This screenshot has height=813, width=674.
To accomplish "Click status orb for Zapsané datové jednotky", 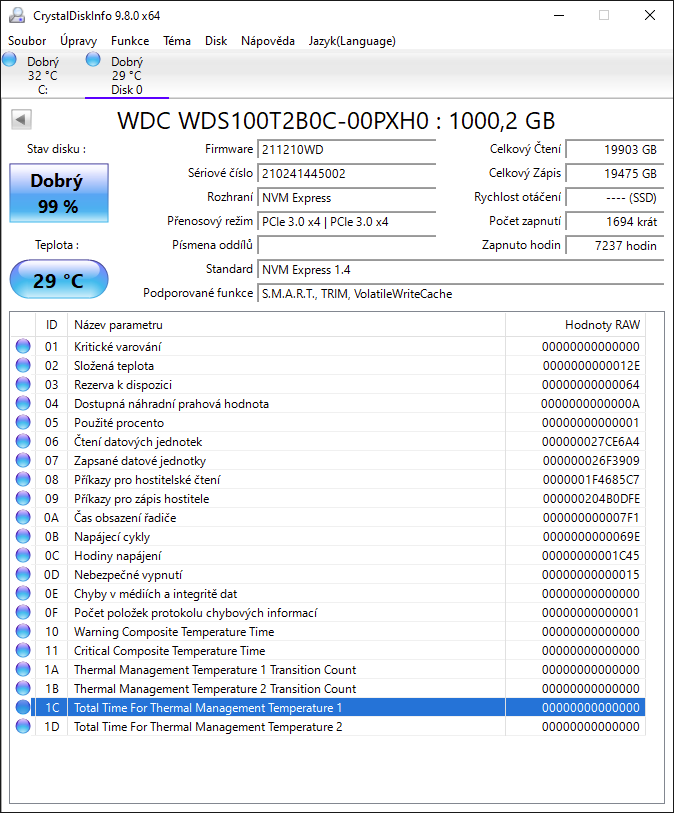I will 23,460.
